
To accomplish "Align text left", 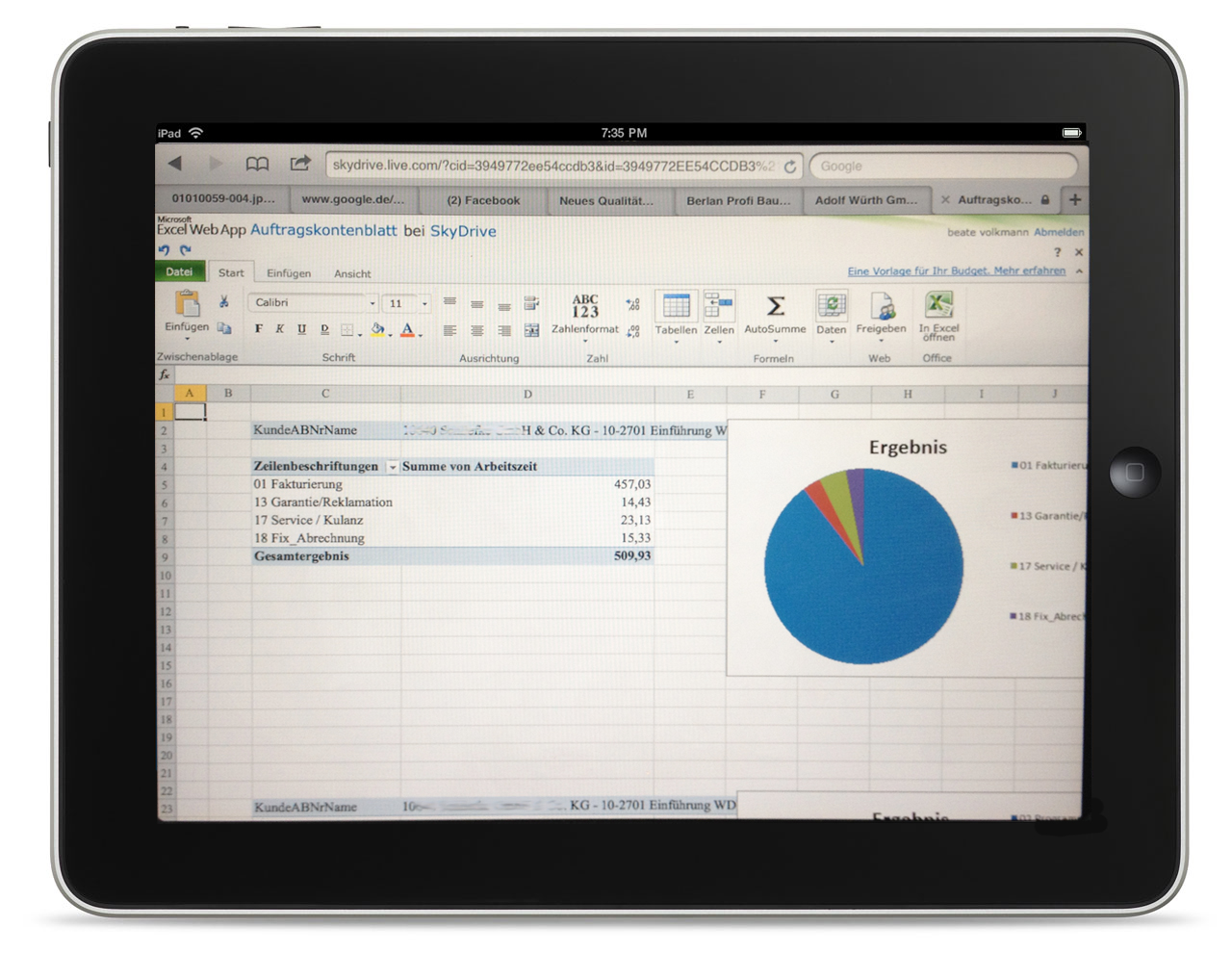I will tap(449, 330).
